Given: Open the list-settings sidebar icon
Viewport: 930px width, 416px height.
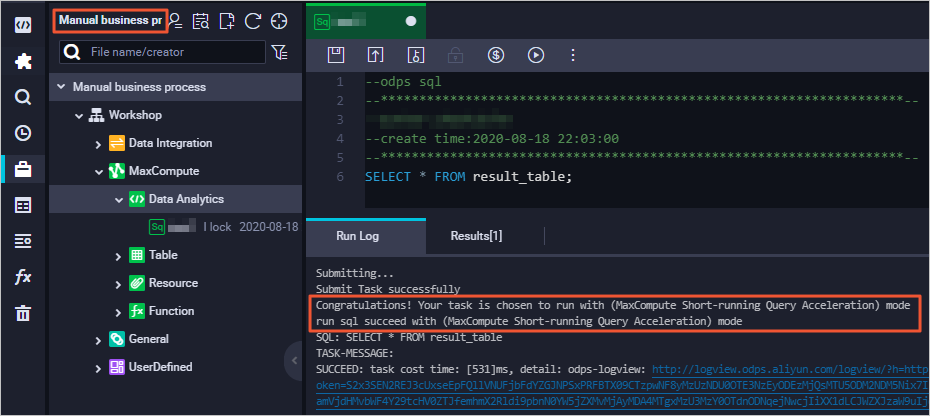Looking at the screenshot, I should pos(23,241).
